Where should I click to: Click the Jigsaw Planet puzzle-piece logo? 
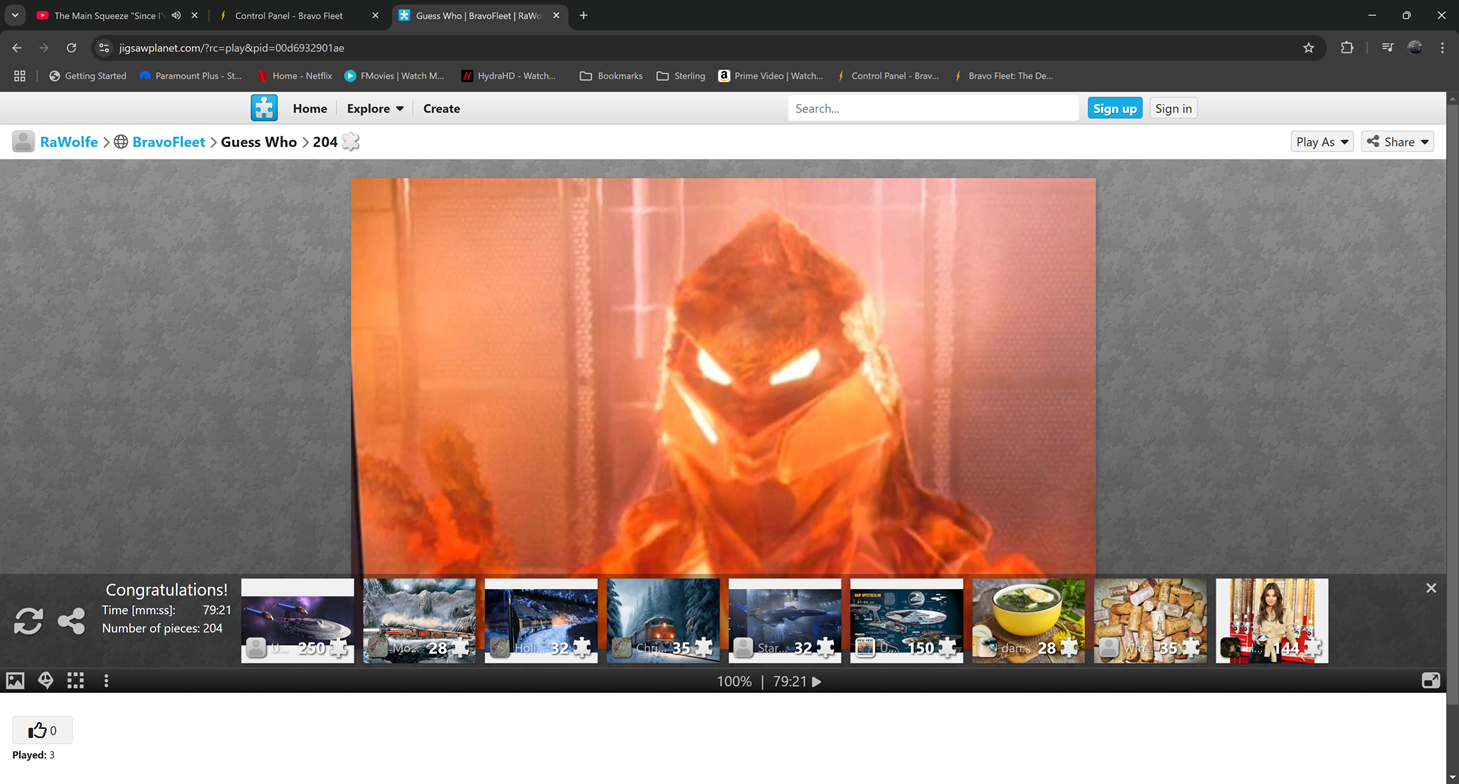[x=264, y=108]
